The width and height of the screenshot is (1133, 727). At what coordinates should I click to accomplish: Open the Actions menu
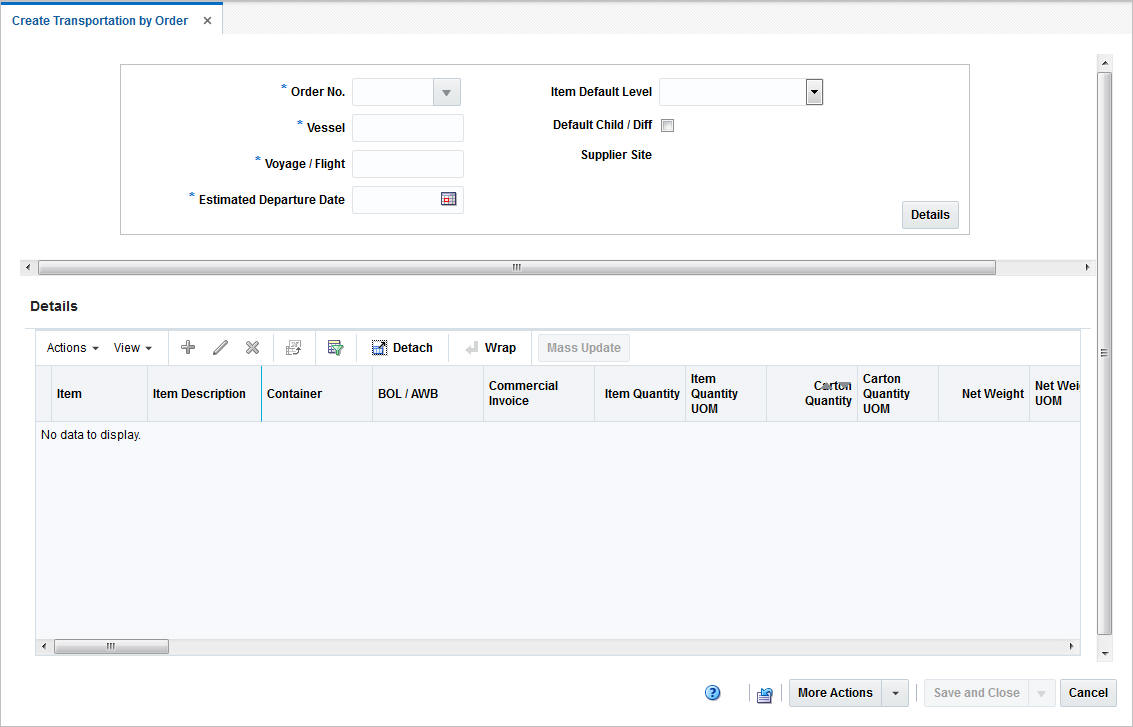coord(70,347)
